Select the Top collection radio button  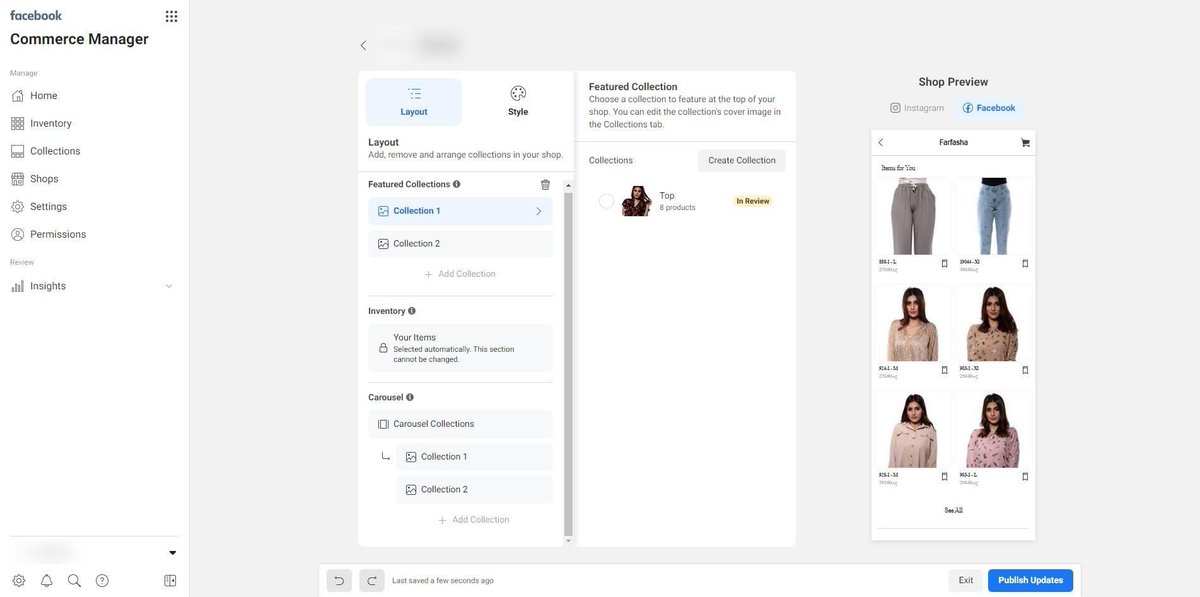pyautogui.click(x=606, y=201)
